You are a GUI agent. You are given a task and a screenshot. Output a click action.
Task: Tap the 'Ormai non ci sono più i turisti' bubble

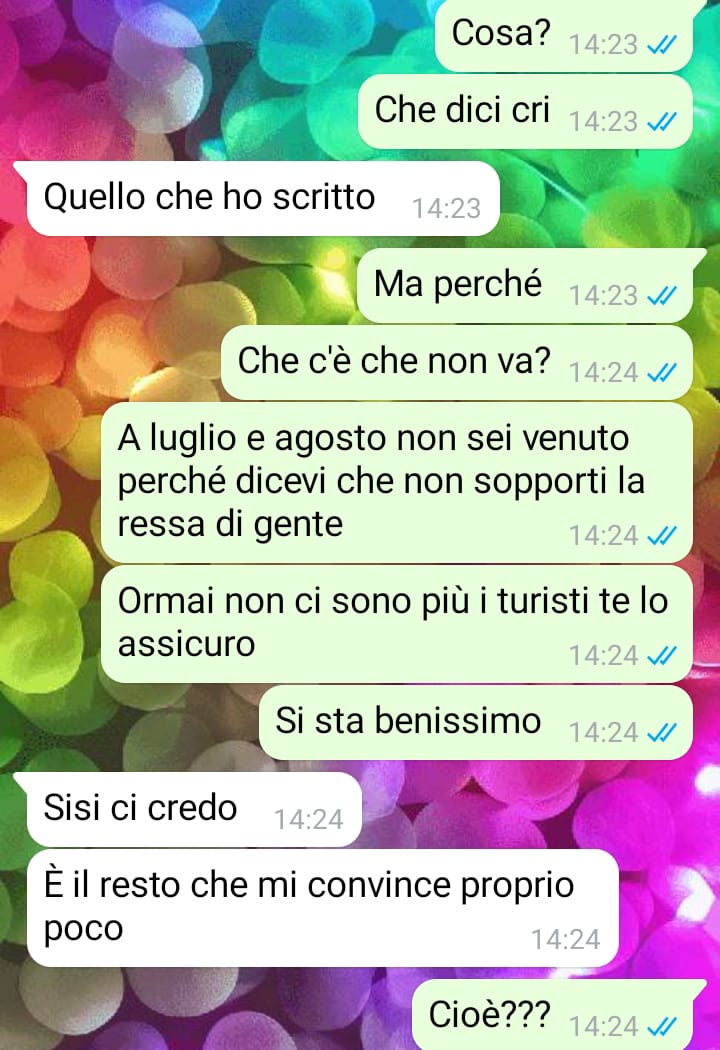click(x=397, y=624)
